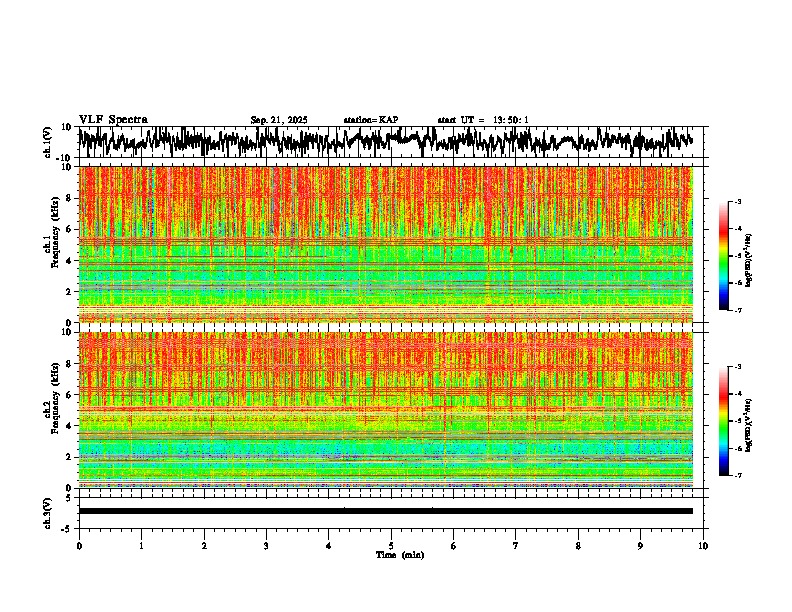792x612 pixels.
Task: Click the VLF Spectra title
Action: point(113,119)
